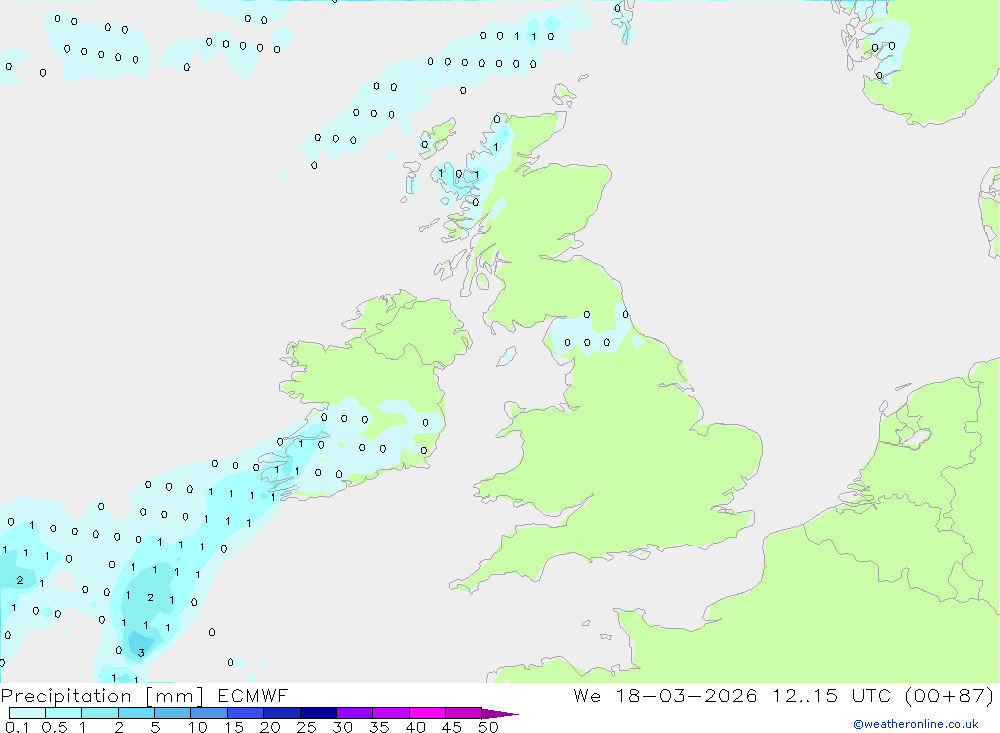Select the 40–45 mm legend swatch
Screen dimensions: 1000x733
[427, 713]
